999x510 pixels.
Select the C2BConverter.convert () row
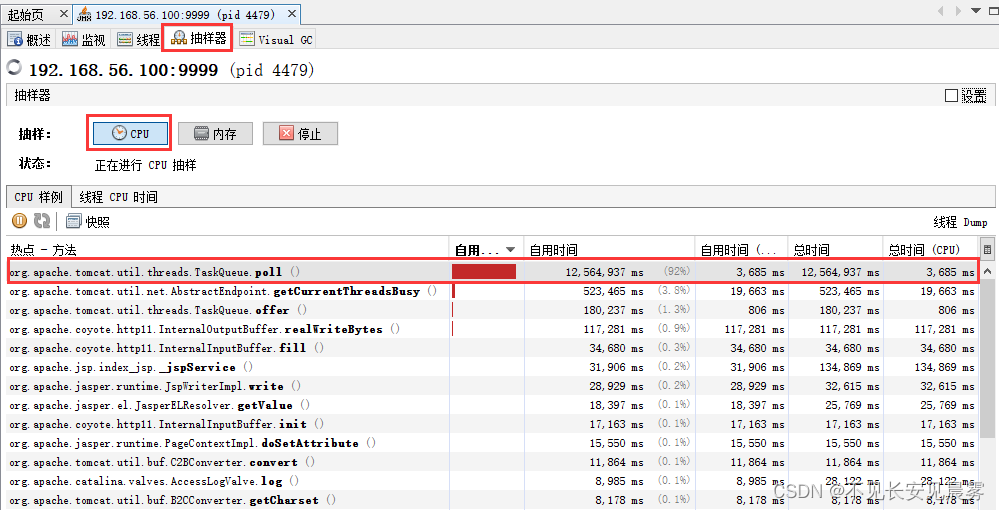click(x=492, y=462)
